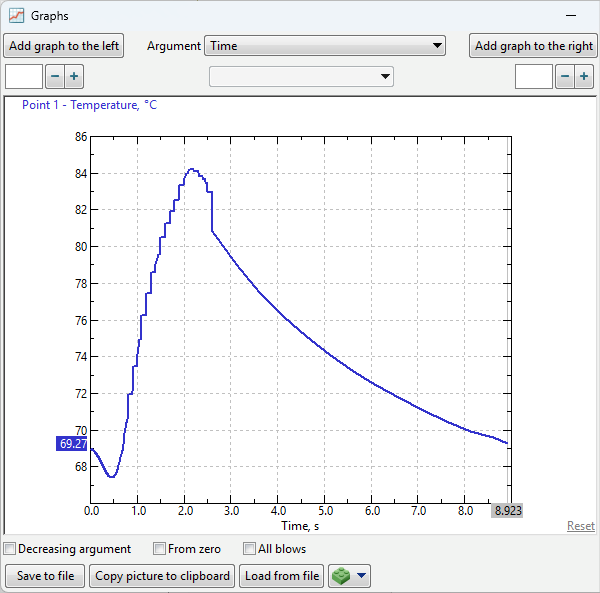Click the right-side plus button
This screenshot has height=593, width=600.
584,77
